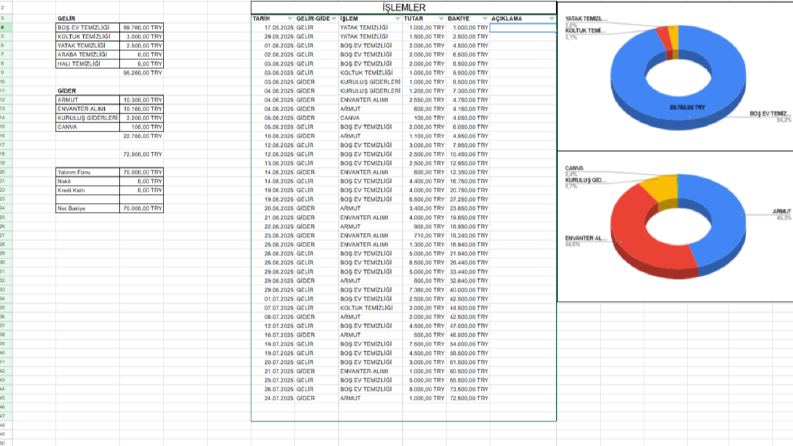Select the CANVA transaction cell on 05.06.2025
The width and height of the screenshot is (793, 446).
370,118
